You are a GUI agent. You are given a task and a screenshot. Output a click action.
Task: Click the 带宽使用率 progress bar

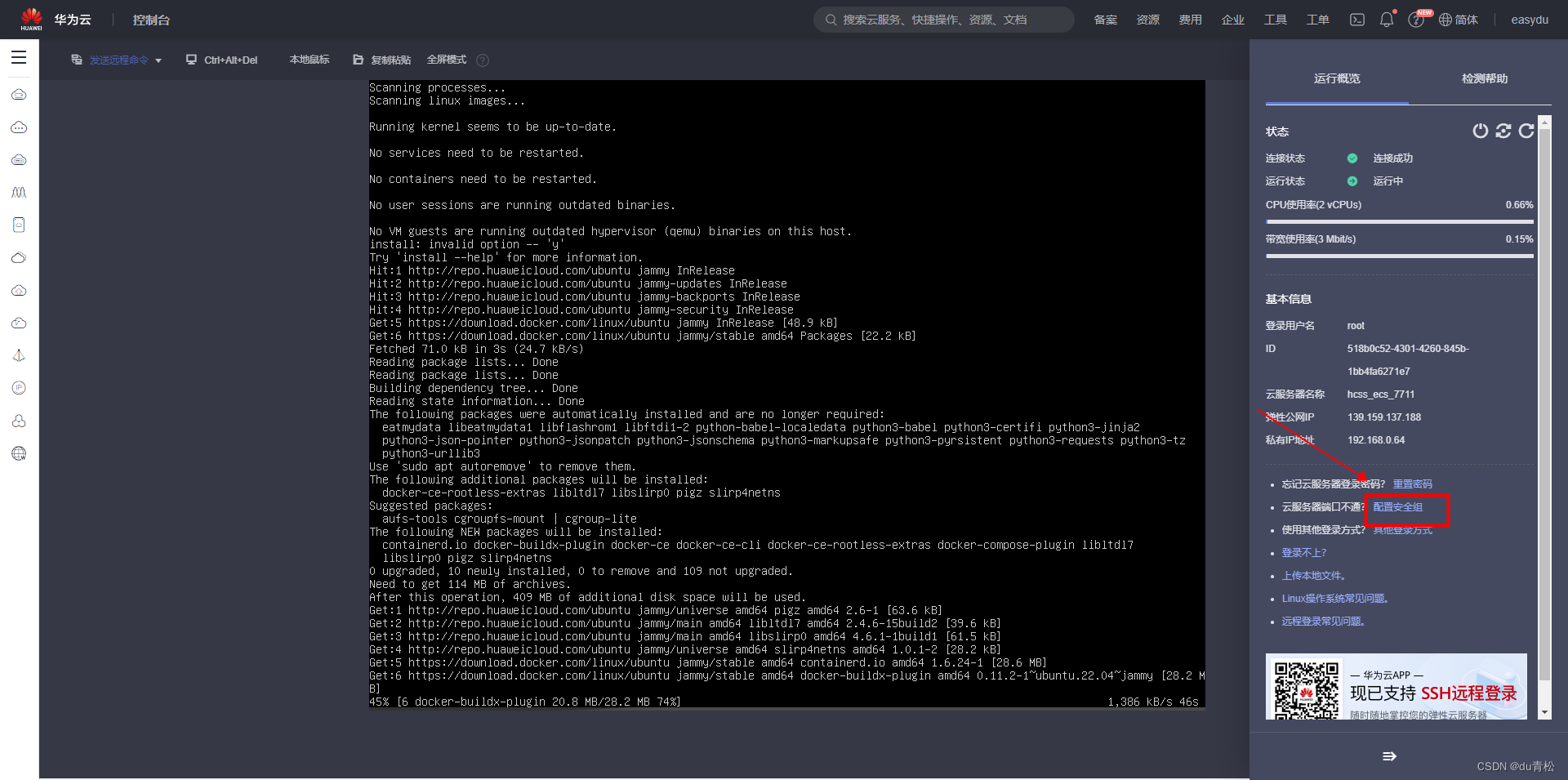[1400, 256]
